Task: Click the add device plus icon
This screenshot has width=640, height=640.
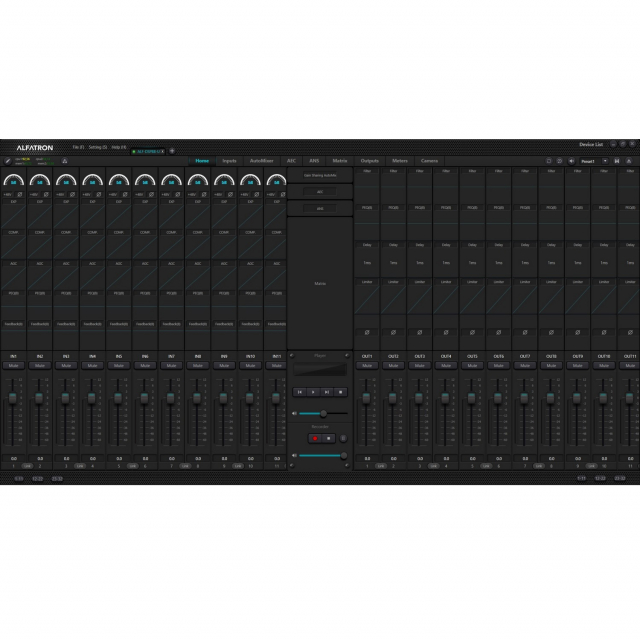Action: click(172, 151)
